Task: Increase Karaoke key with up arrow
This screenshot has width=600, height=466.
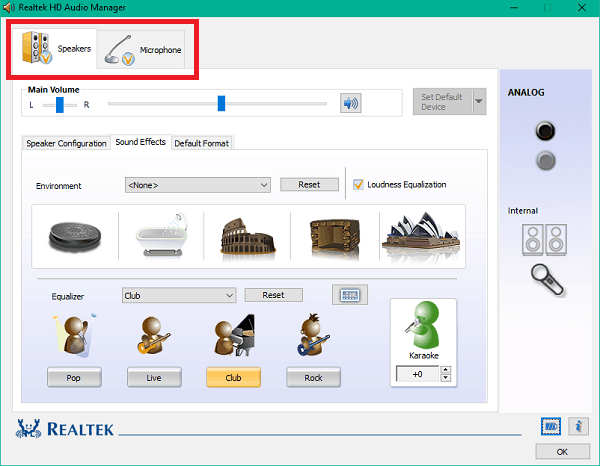Action: click(446, 370)
